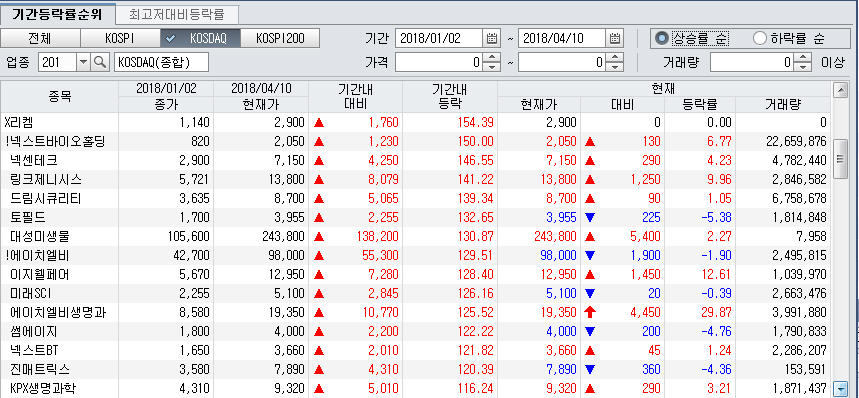Viewport: 859px width, 398px height.
Task: Click the table's vertical scrollbar thumb
Action: click(x=840, y=159)
